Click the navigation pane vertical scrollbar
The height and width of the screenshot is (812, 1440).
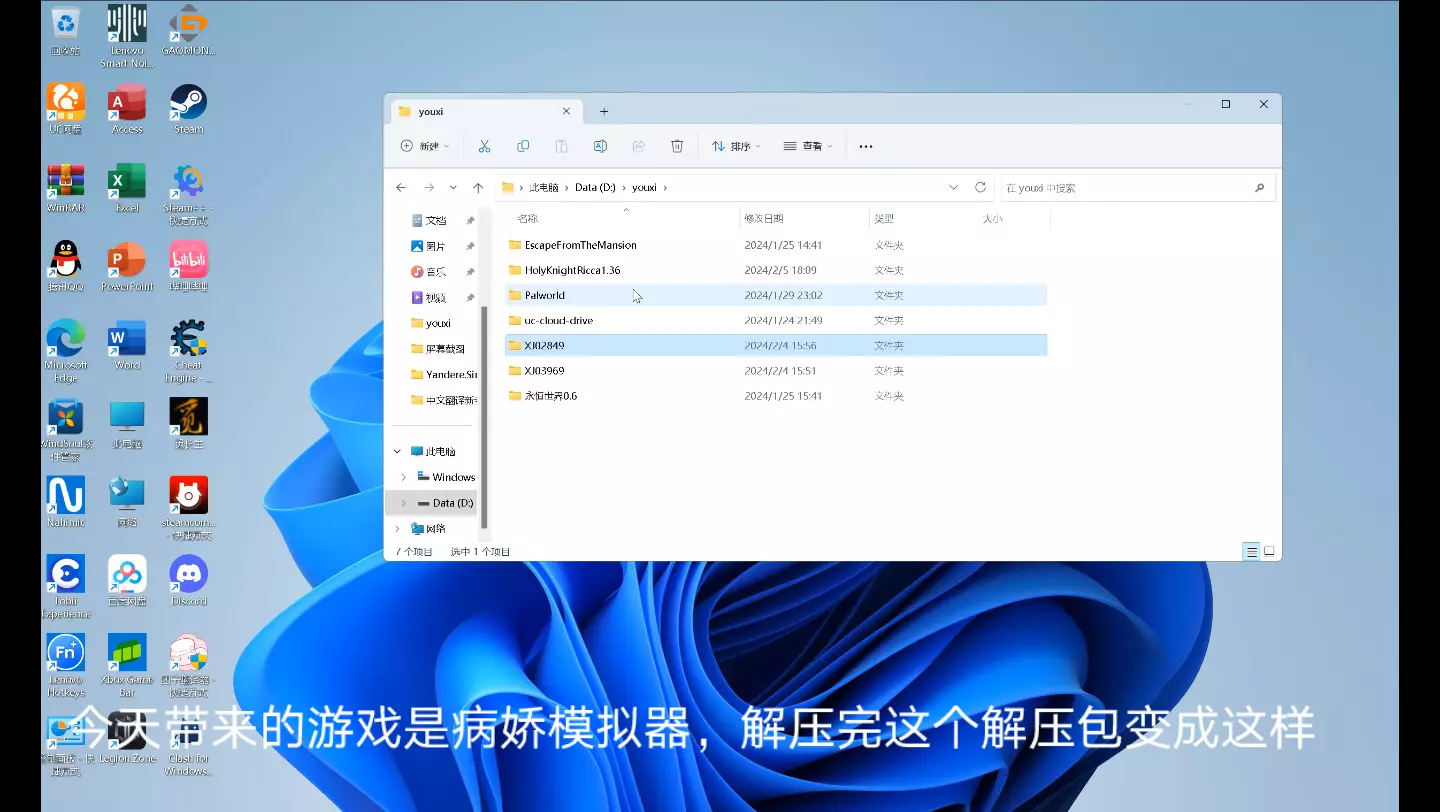484,417
